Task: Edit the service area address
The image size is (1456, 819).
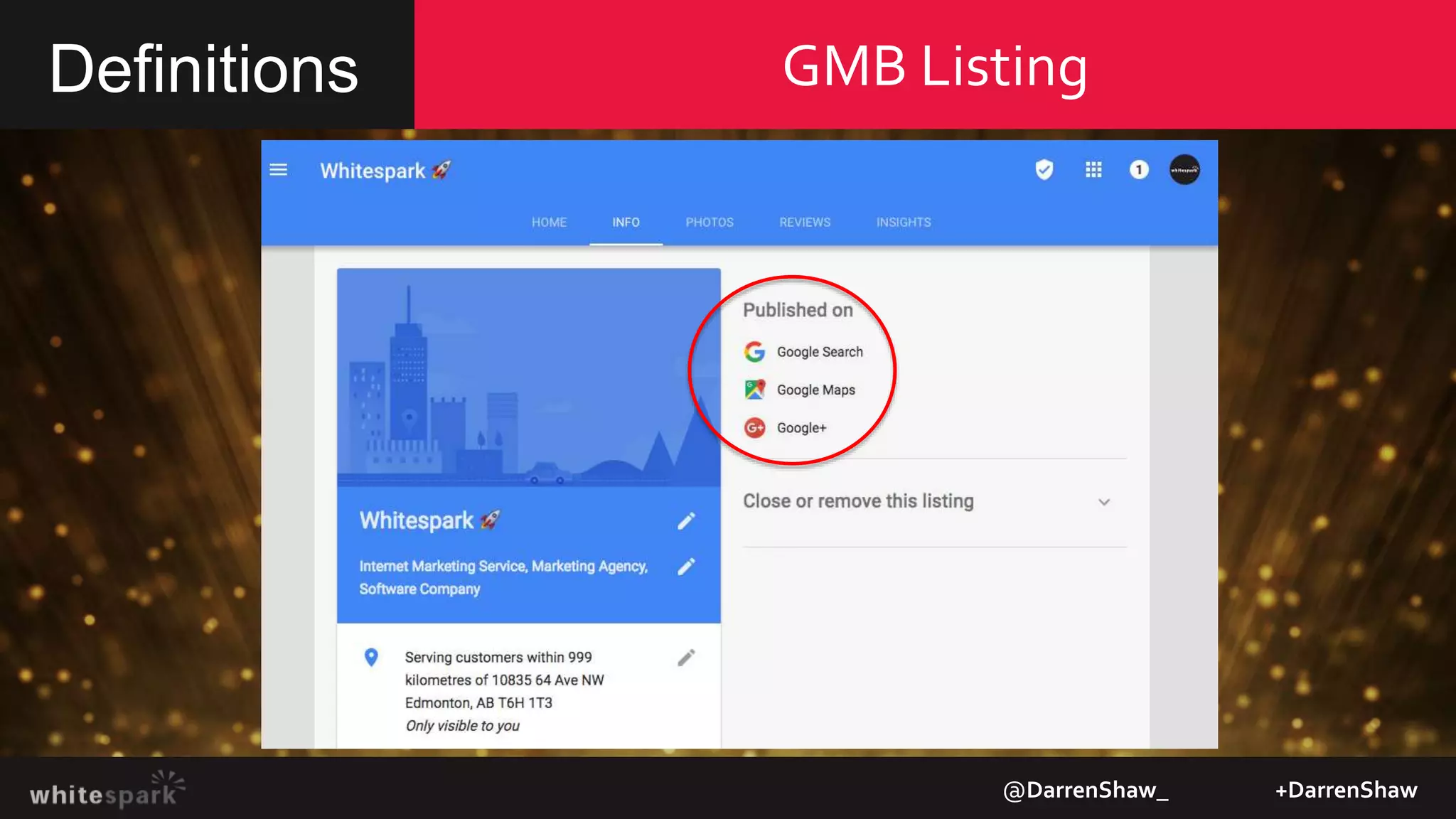Action: coord(686,658)
